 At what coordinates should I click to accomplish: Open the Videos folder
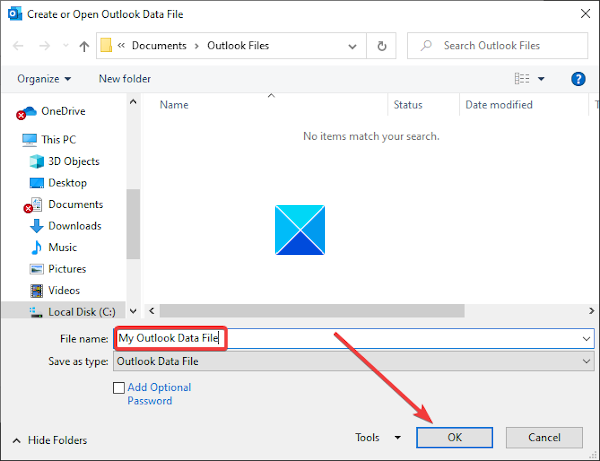[64, 290]
